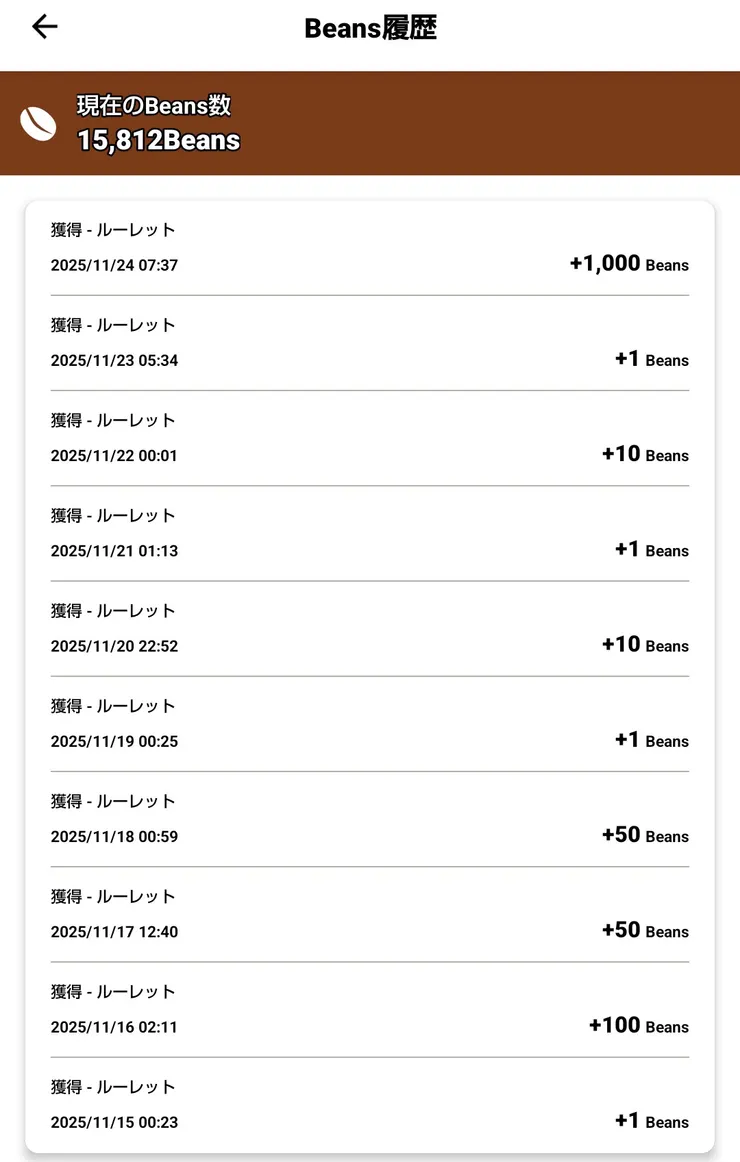Tap the +10 Beans on 11/22 row
Screen dimensions: 740x1162
point(645,454)
